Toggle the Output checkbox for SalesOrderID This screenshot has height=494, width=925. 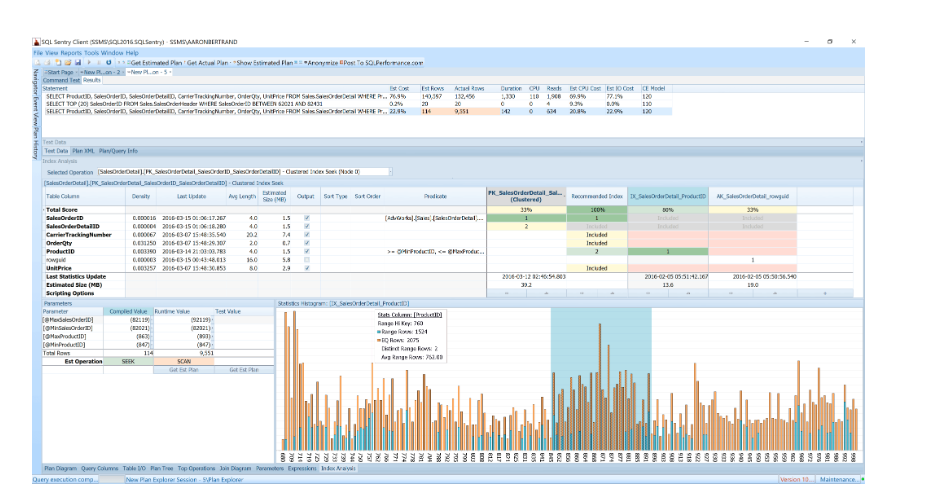pos(306,217)
